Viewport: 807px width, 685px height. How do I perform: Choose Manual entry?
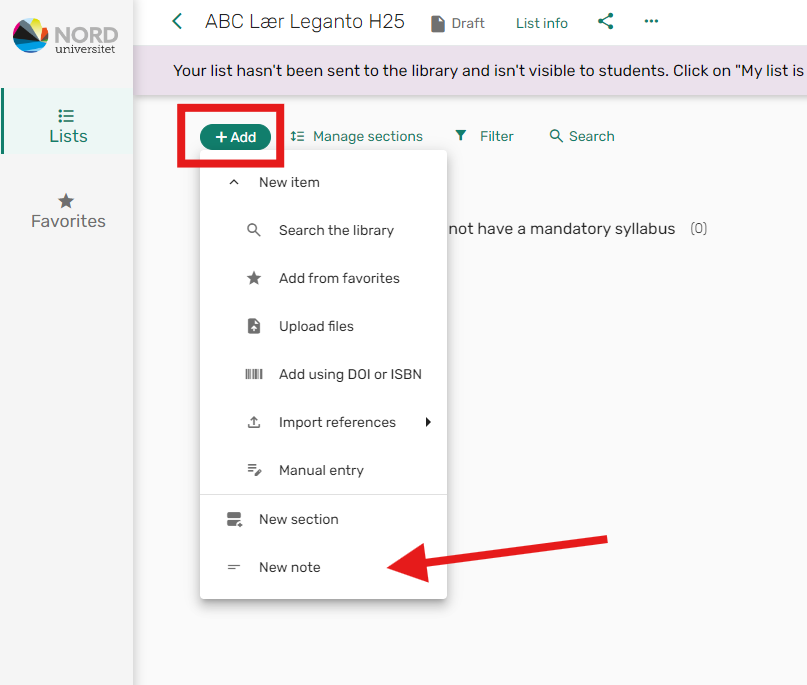point(323,470)
